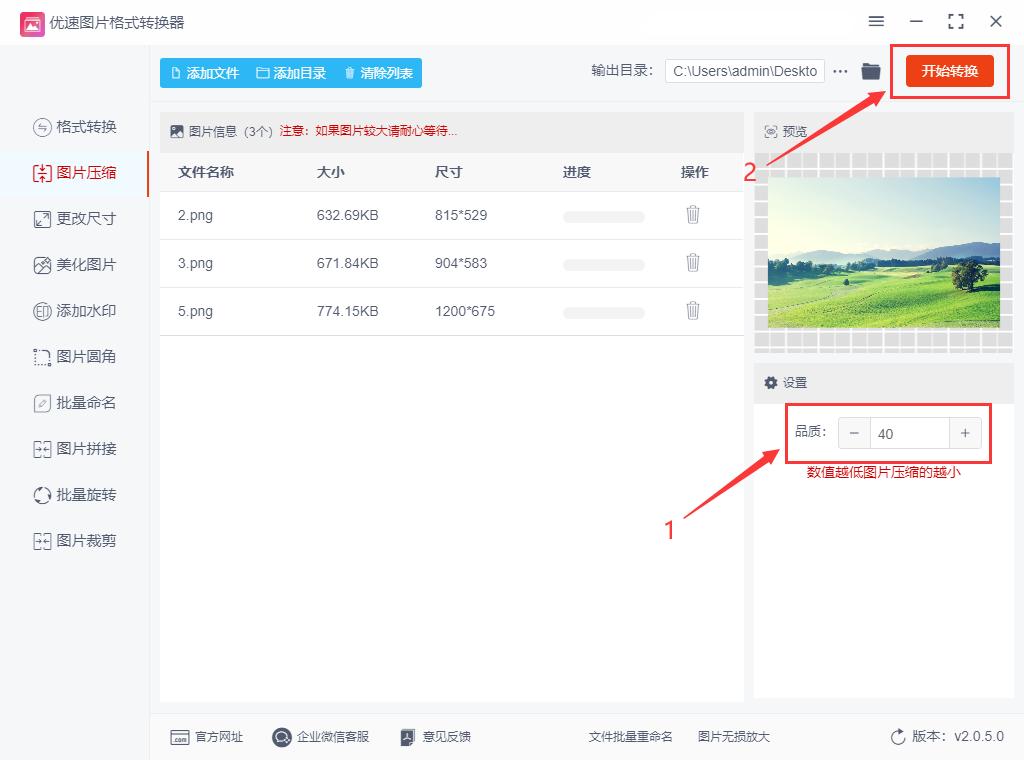Select the 更改尺寸 (resize) tool

click(75, 218)
